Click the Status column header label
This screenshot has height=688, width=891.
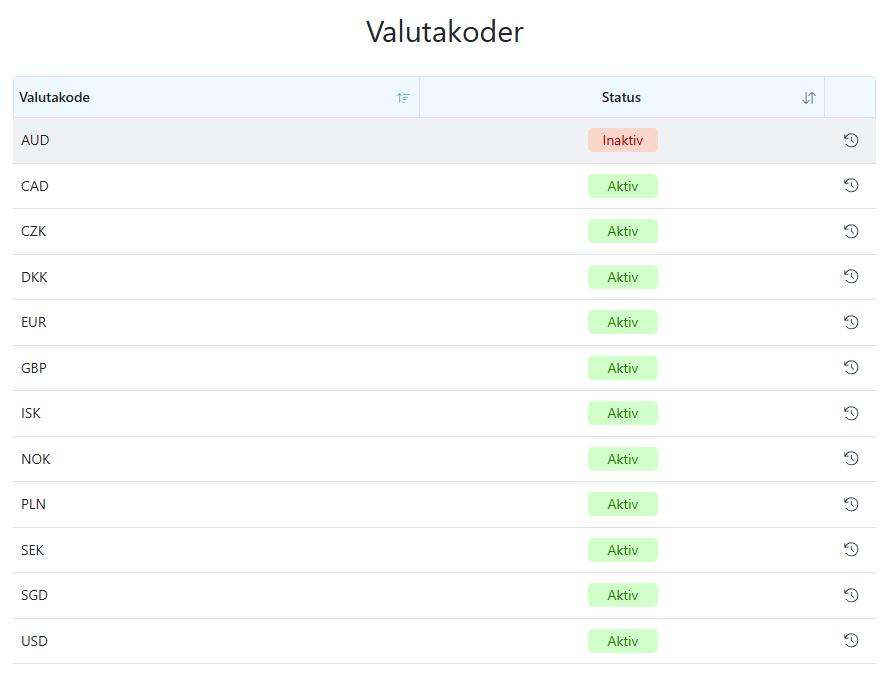621,97
